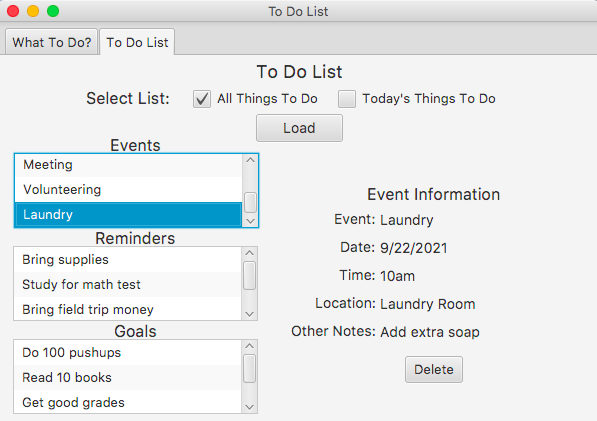The height and width of the screenshot is (421, 597).
Task: Click the Load button
Action: (x=299, y=128)
